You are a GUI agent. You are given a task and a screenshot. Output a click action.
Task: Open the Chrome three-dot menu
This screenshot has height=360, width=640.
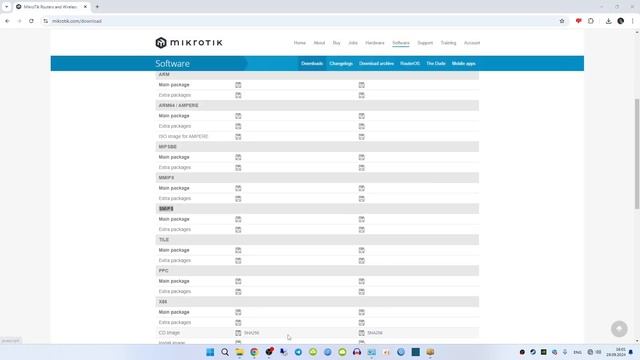[632, 21]
